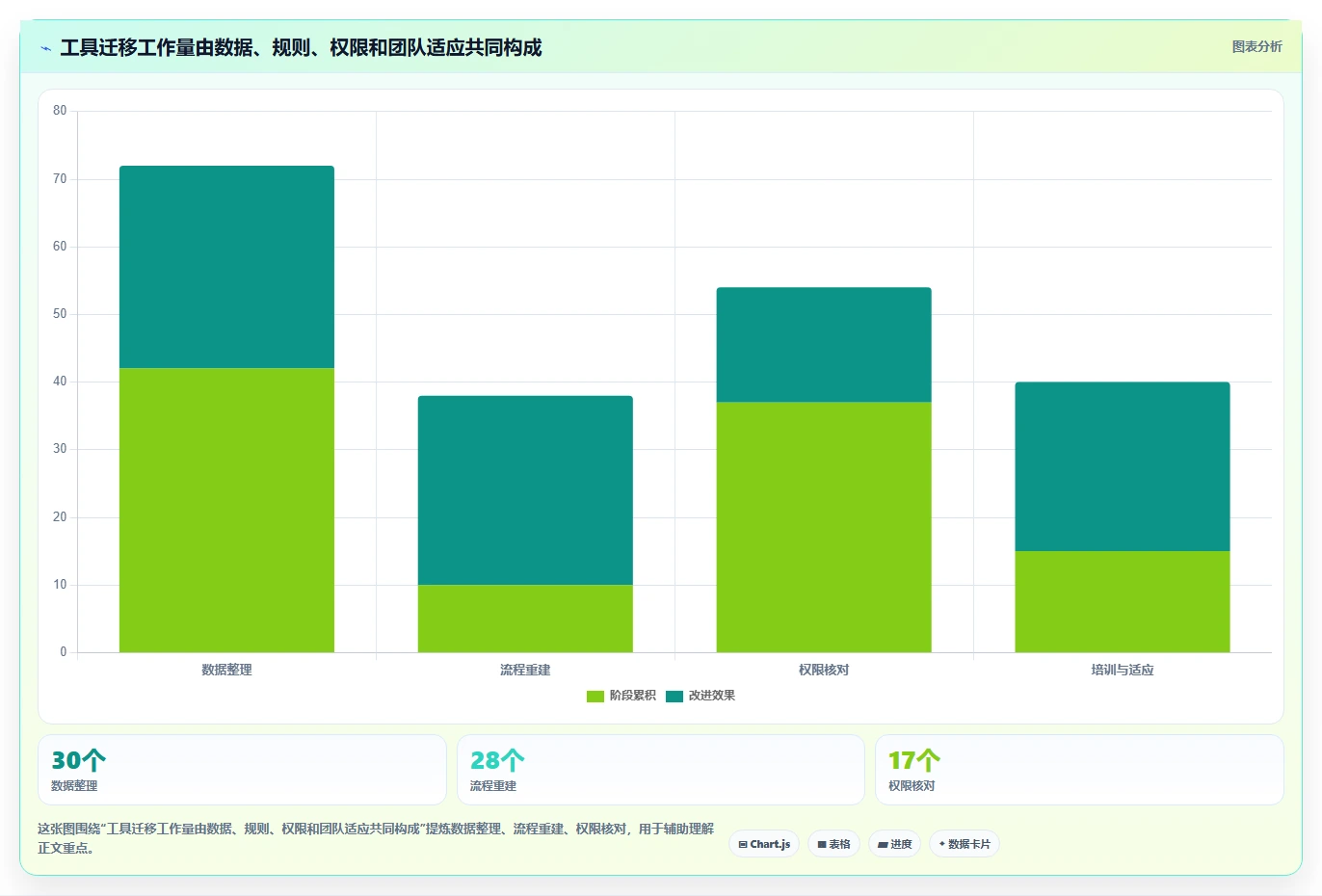Click the description paragraph below the cards
Image resolution: width=1322 pixels, height=896 pixels.
point(376,838)
